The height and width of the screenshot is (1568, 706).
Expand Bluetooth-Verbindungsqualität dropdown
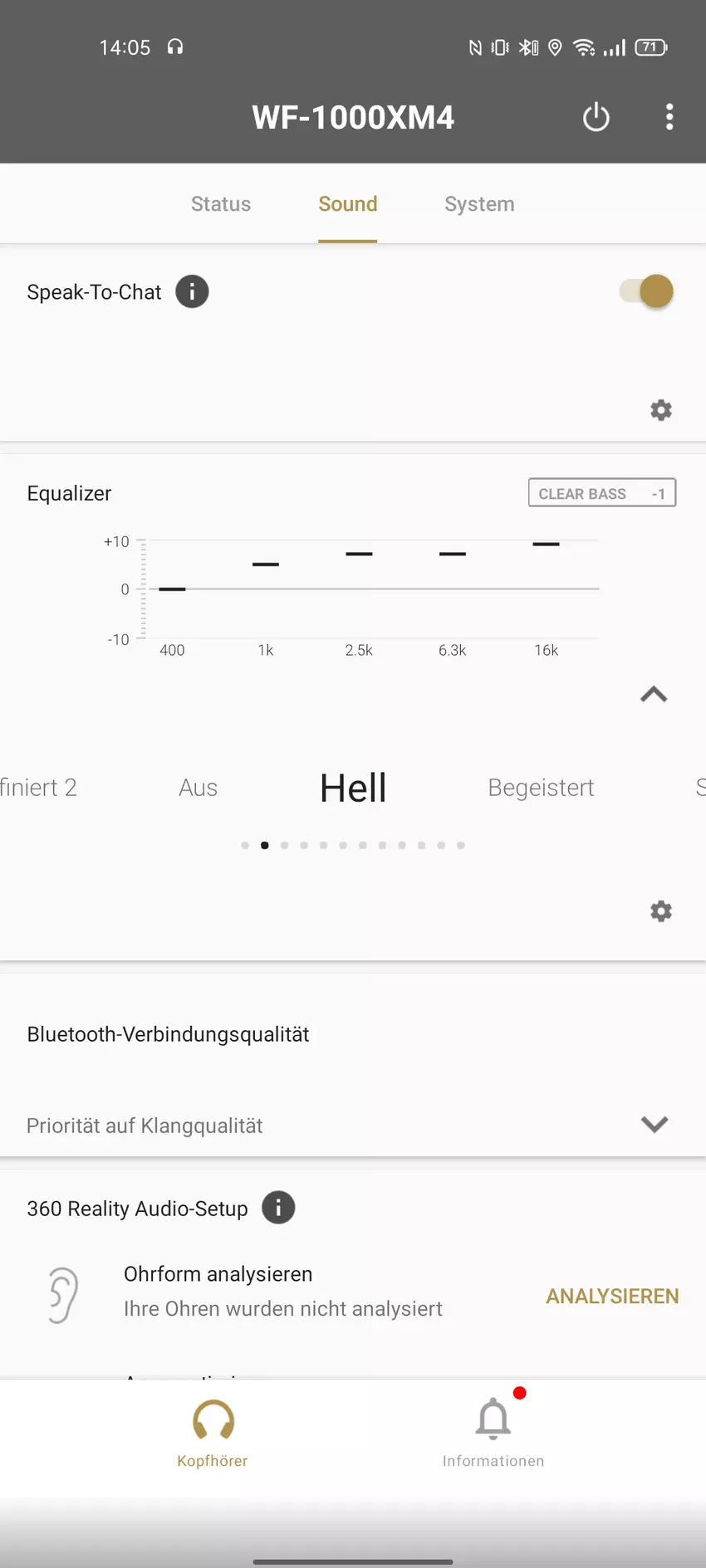point(654,1124)
